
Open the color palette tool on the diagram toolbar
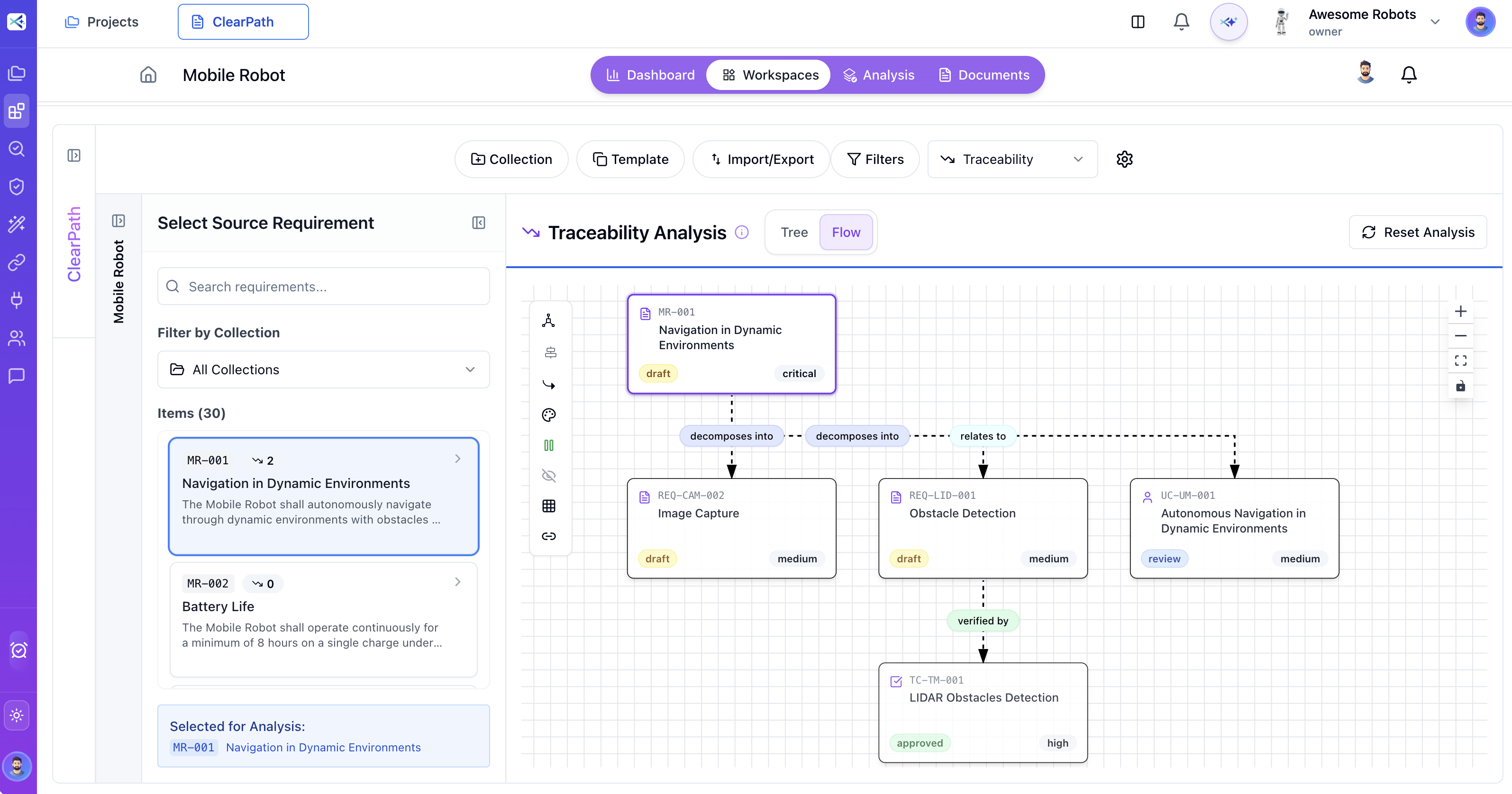(549, 415)
